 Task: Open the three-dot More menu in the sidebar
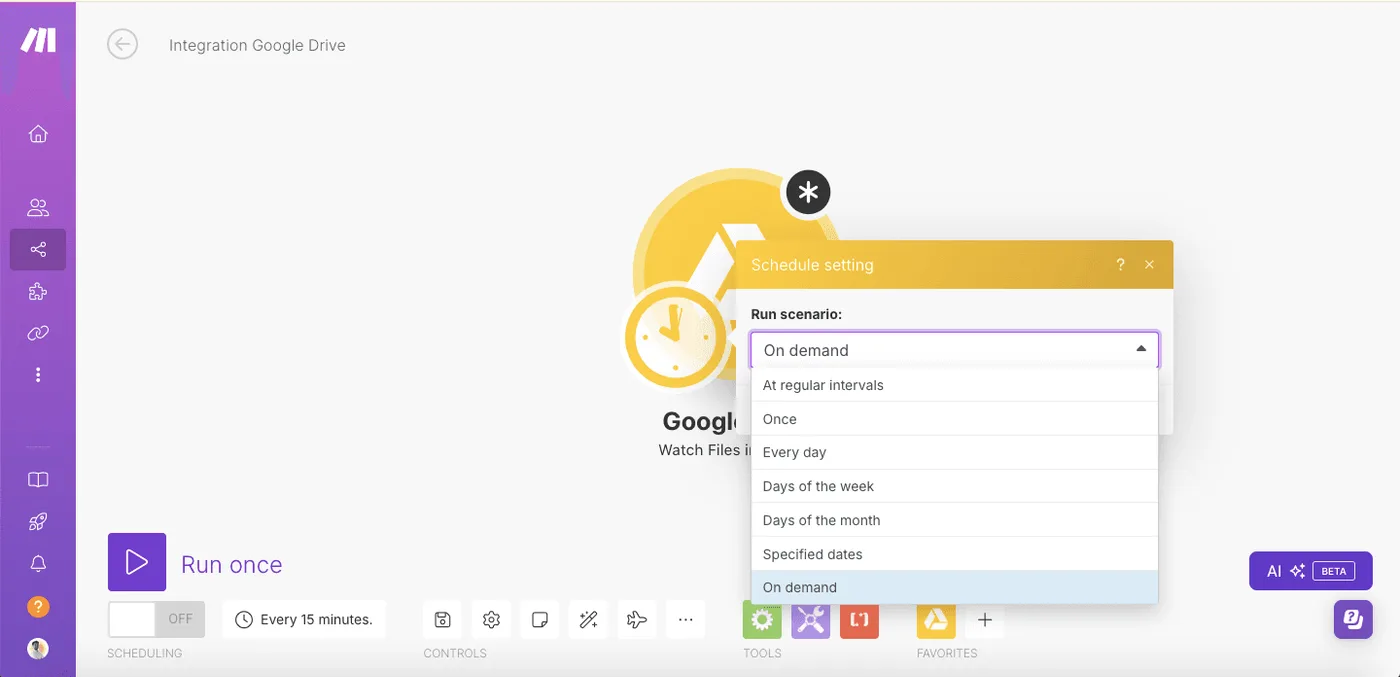(x=38, y=375)
